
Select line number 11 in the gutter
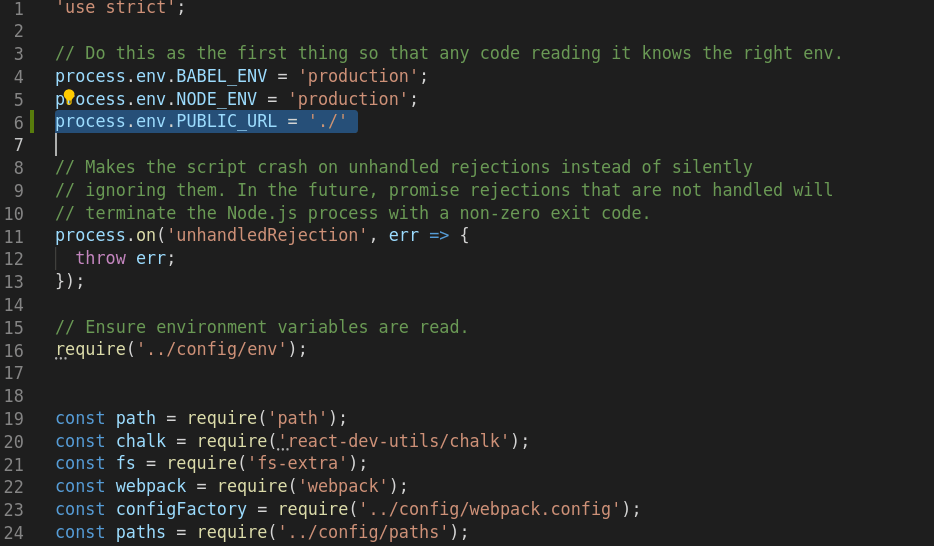14,236
